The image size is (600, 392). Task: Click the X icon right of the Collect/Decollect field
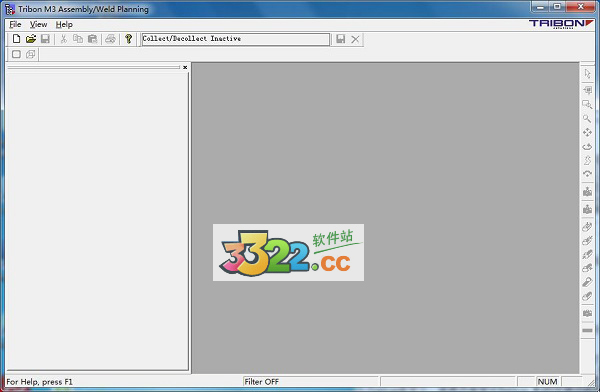click(x=355, y=39)
